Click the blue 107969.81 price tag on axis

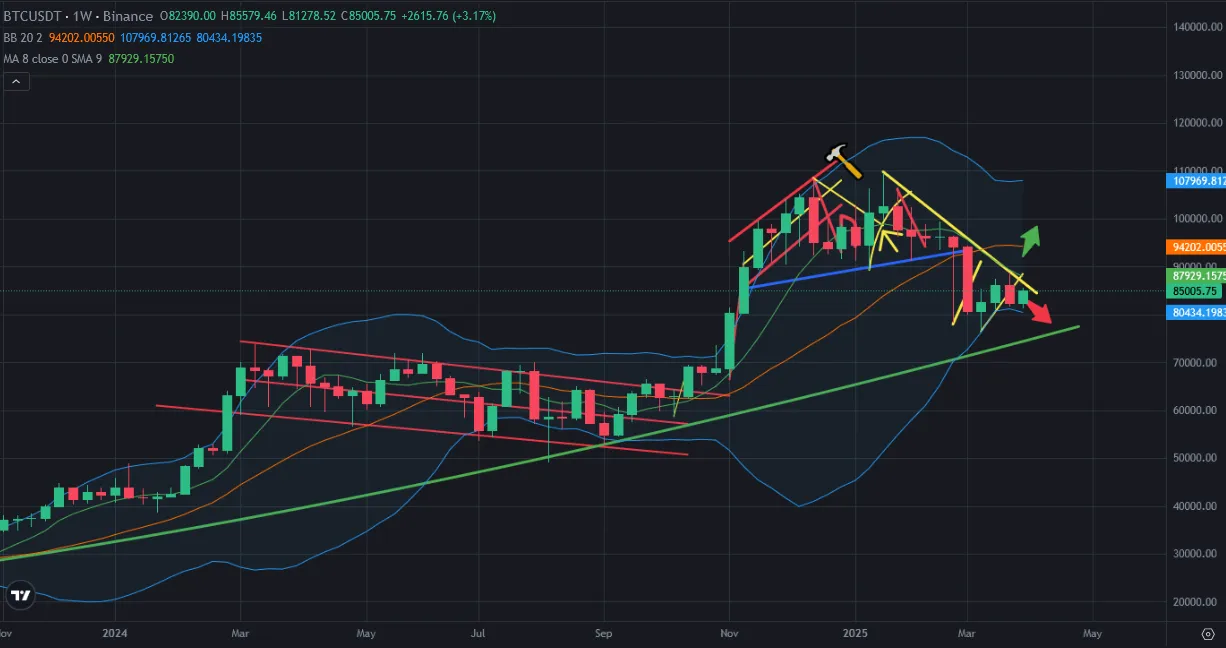tap(1196, 181)
